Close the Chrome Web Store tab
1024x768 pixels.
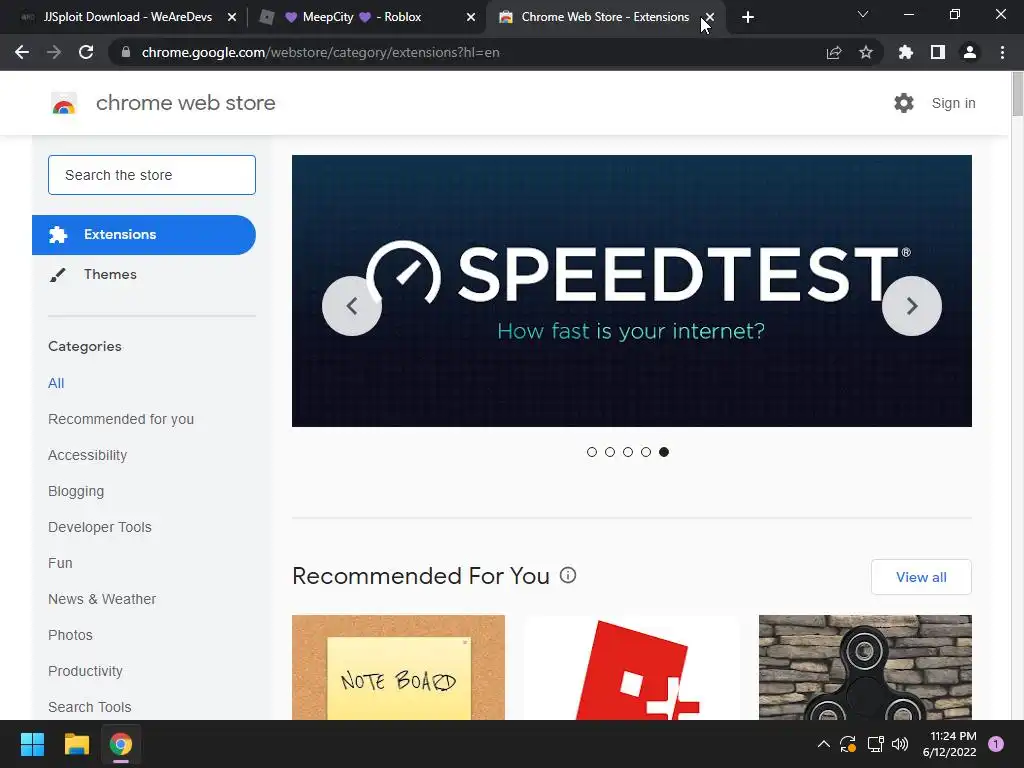[710, 17]
